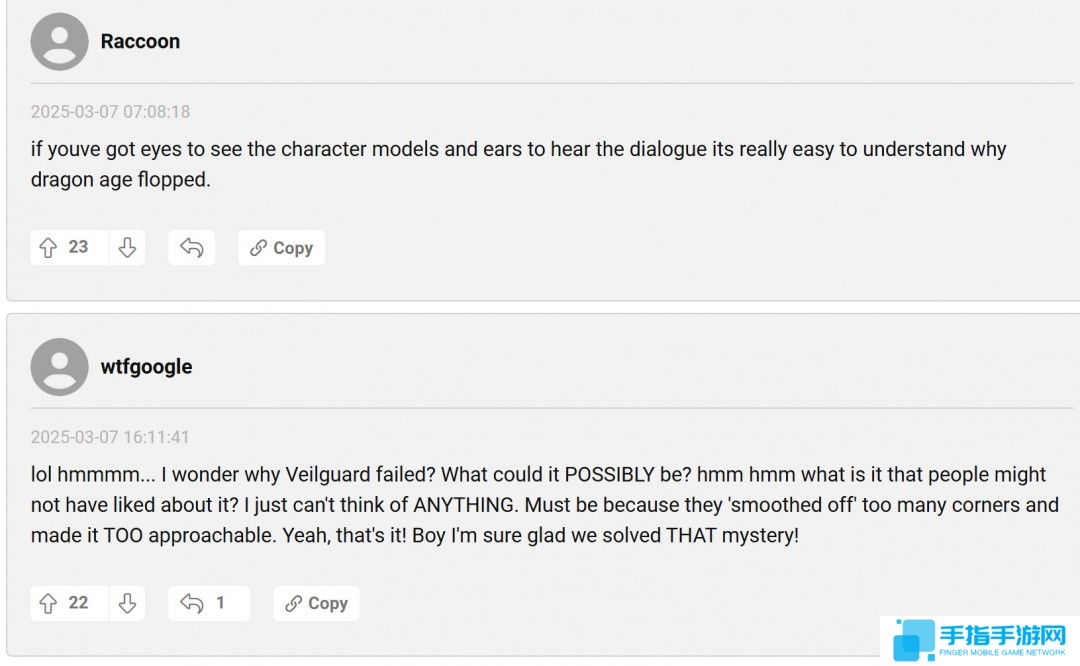Downvote wtfgoogle's comment with the down arrow
This screenshot has width=1080, height=666.
click(x=127, y=603)
